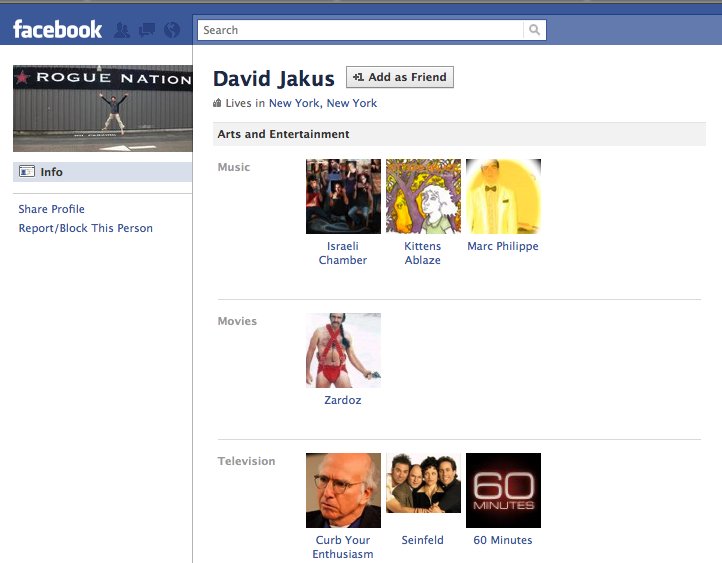
Task: Click the Curb Your Enthusiasm image
Action: pyautogui.click(x=343, y=490)
